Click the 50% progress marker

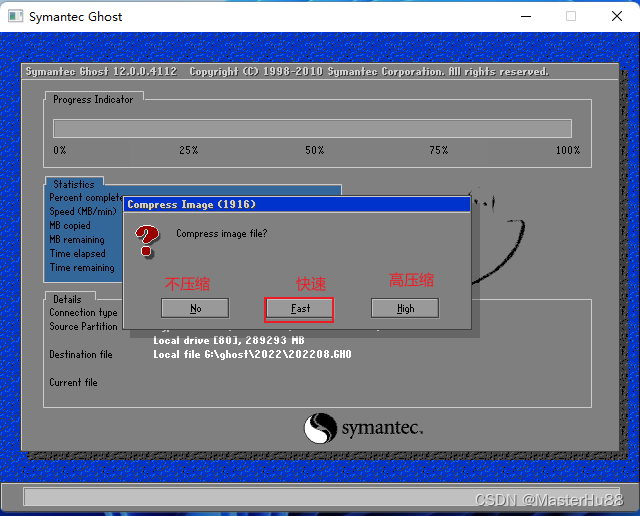315,150
